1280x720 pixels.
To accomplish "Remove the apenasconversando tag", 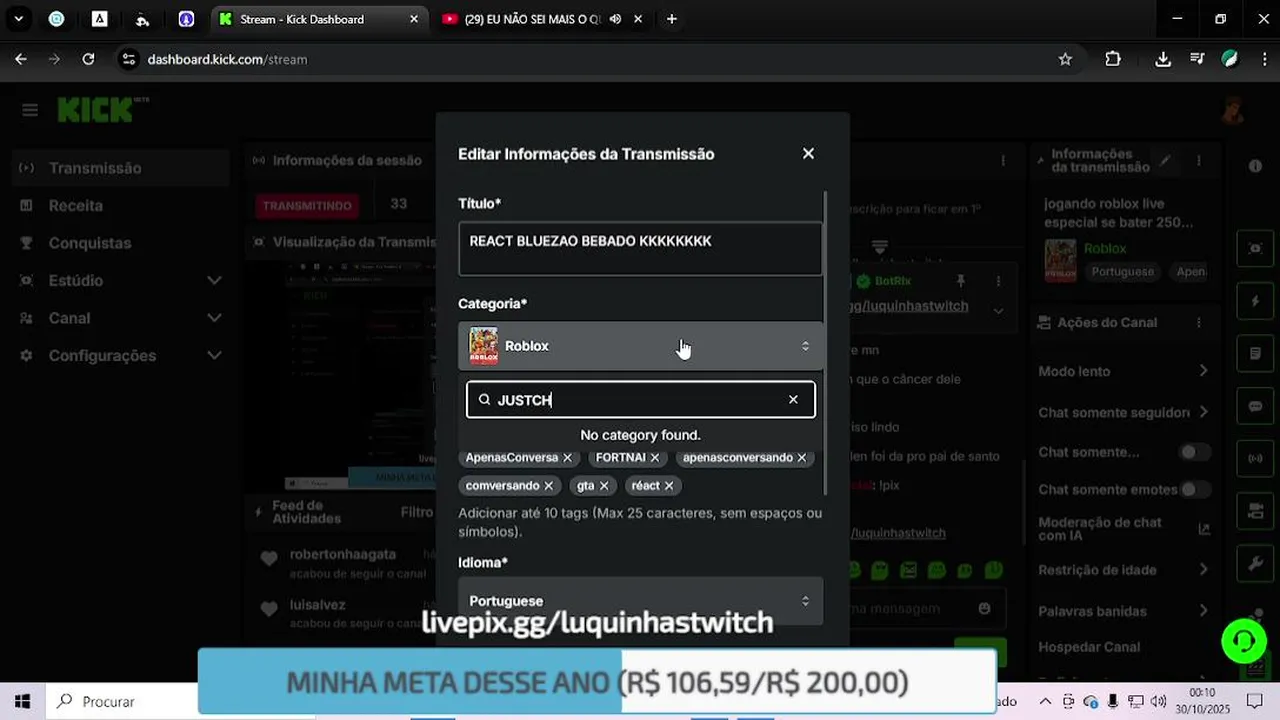I will [x=801, y=457].
